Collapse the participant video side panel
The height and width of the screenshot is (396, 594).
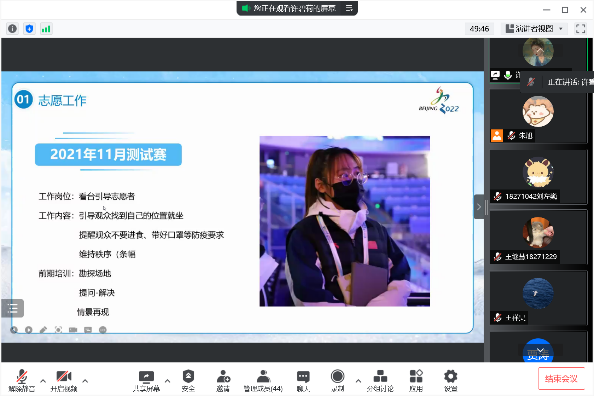coord(479,207)
